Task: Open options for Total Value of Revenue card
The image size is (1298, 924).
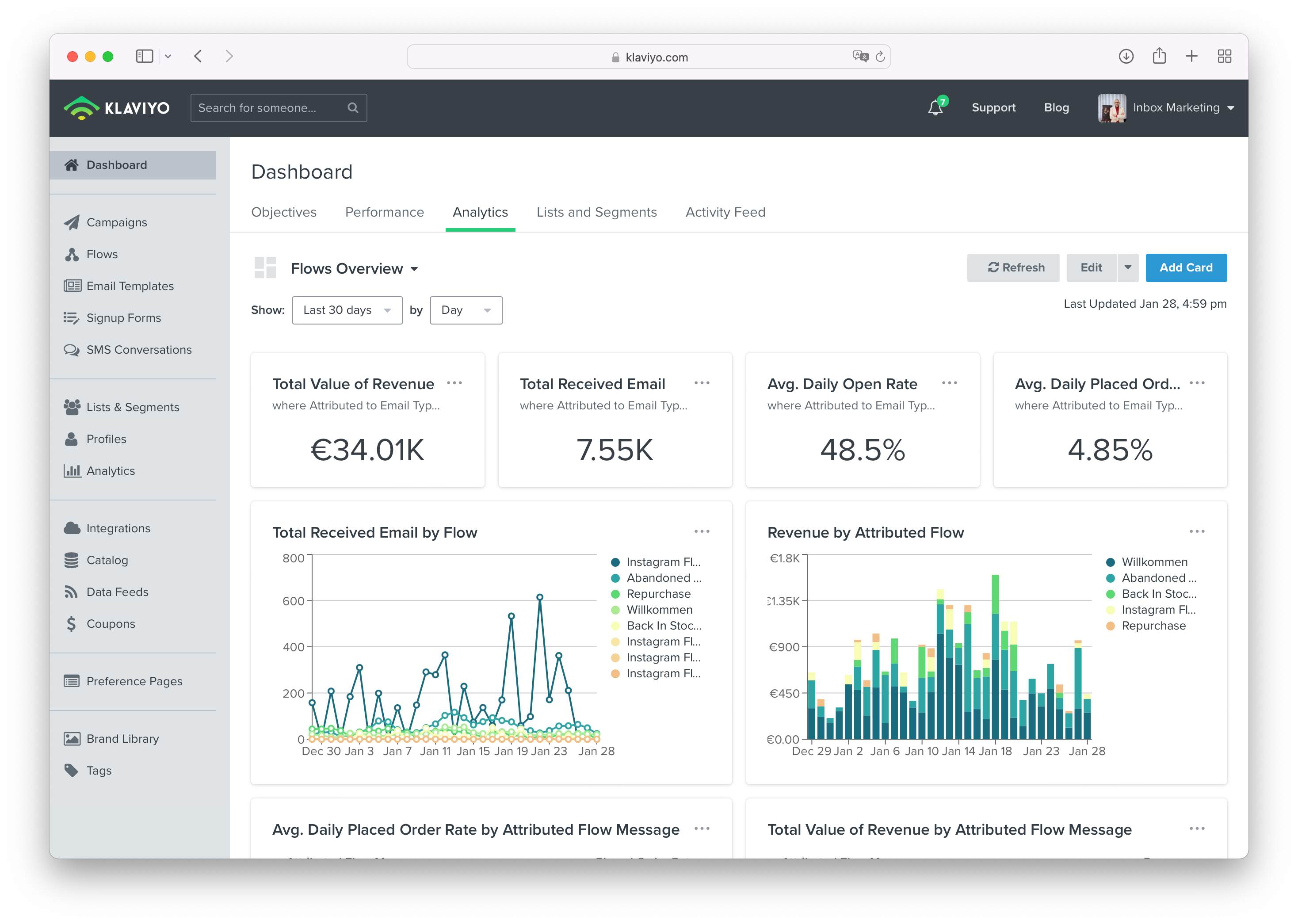Action: click(x=454, y=383)
